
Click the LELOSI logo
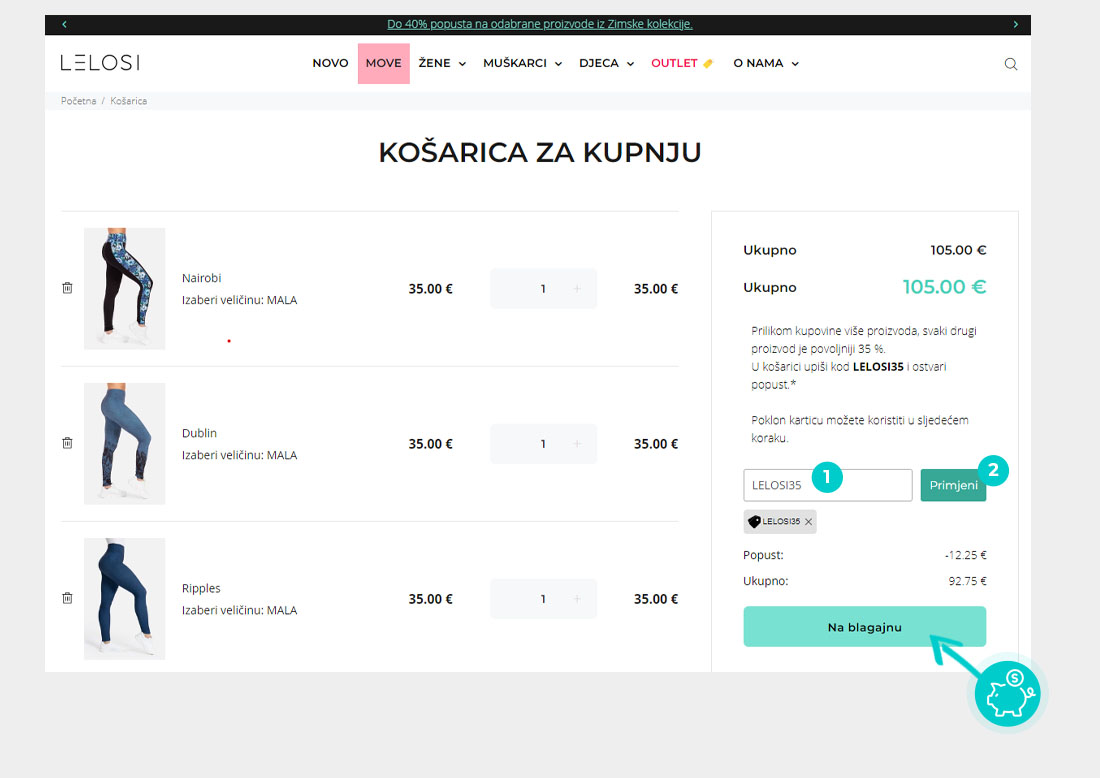point(100,63)
